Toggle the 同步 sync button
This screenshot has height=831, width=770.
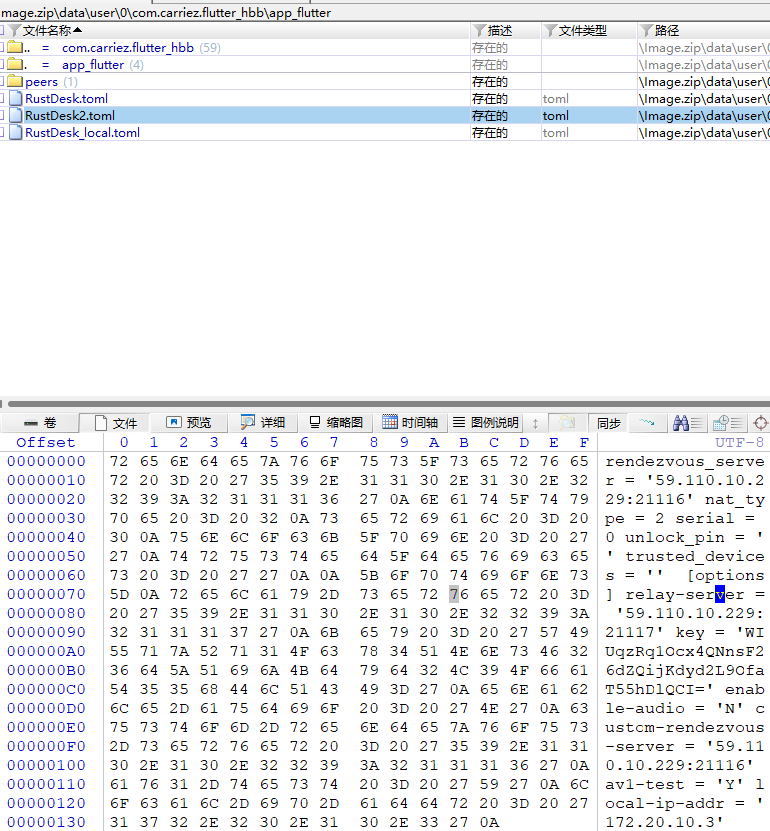pyautogui.click(x=608, y=423)
